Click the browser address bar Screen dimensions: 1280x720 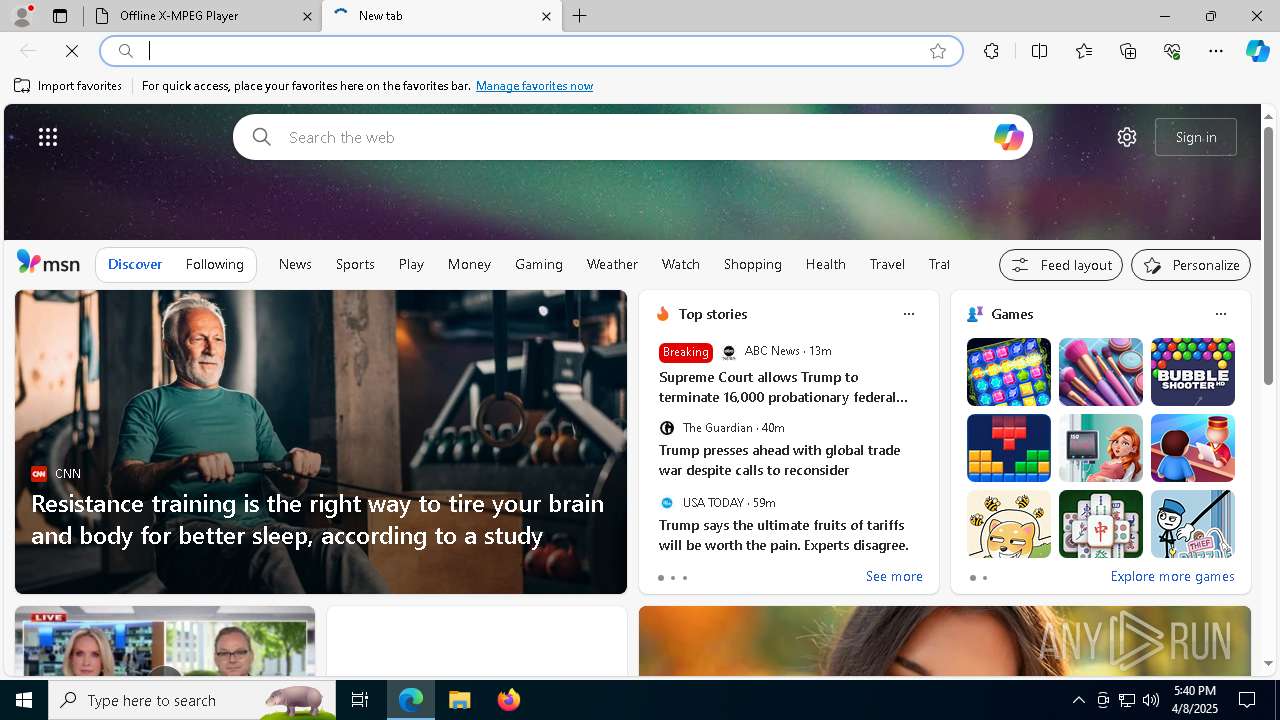pos(532,51)
